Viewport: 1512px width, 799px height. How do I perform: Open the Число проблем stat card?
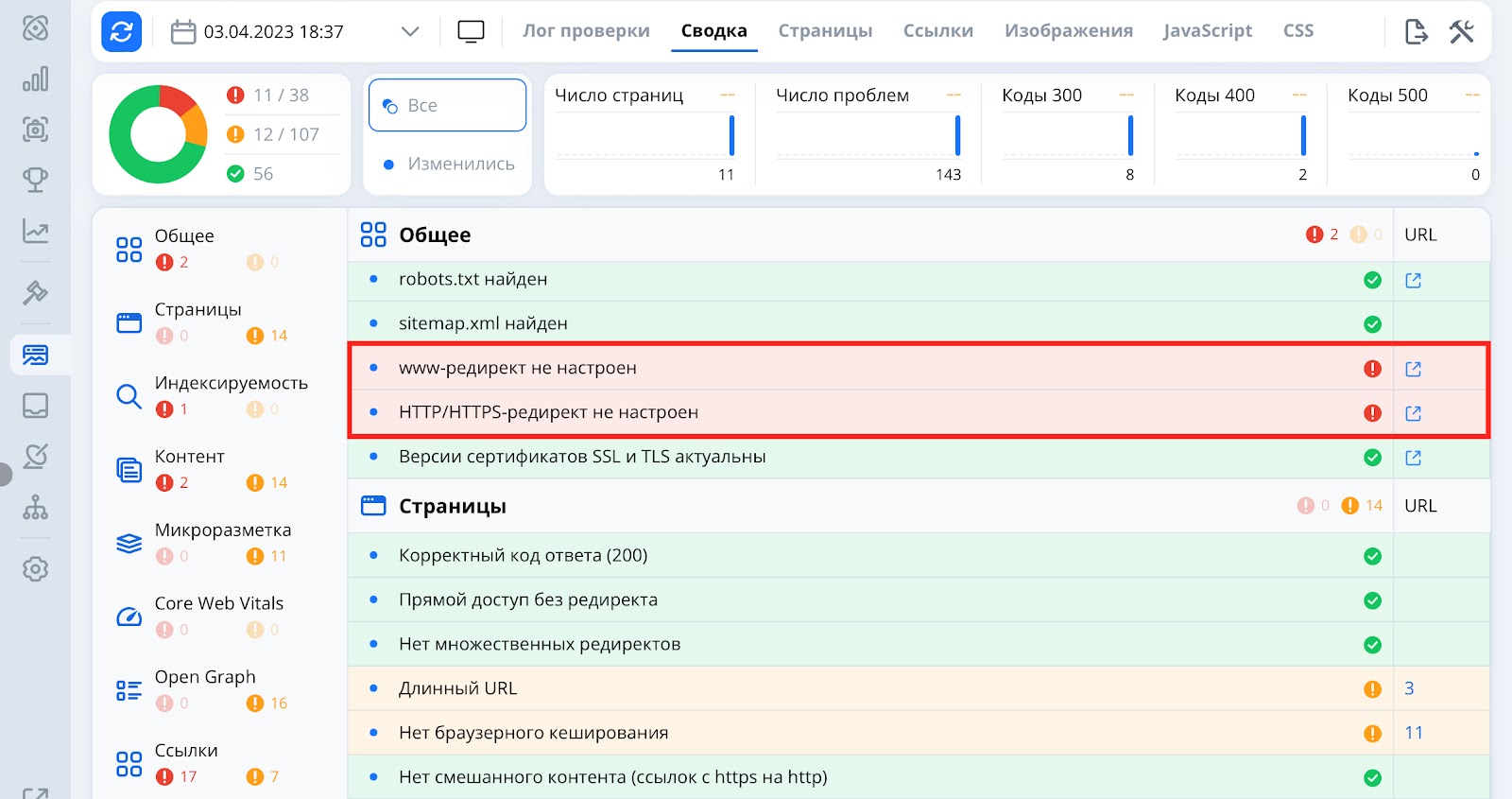868,134
